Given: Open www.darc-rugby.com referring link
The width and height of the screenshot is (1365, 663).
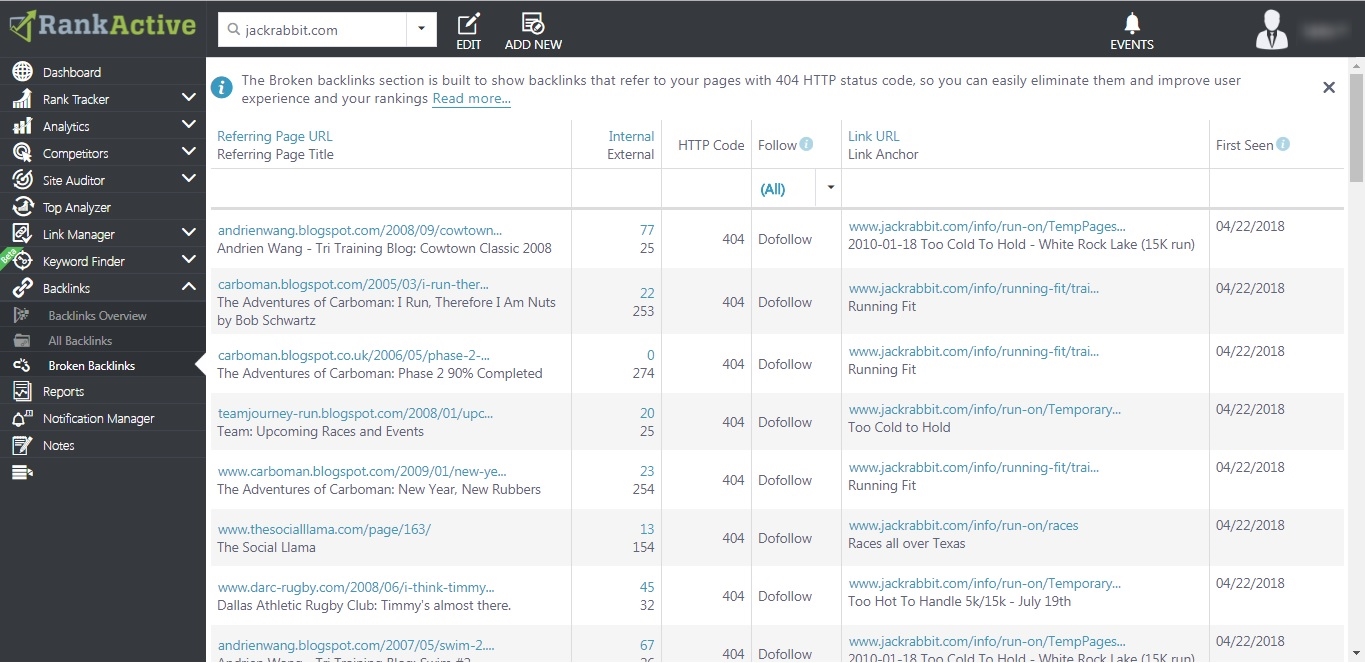Looking at the screenshot, I should coord(355,587).
